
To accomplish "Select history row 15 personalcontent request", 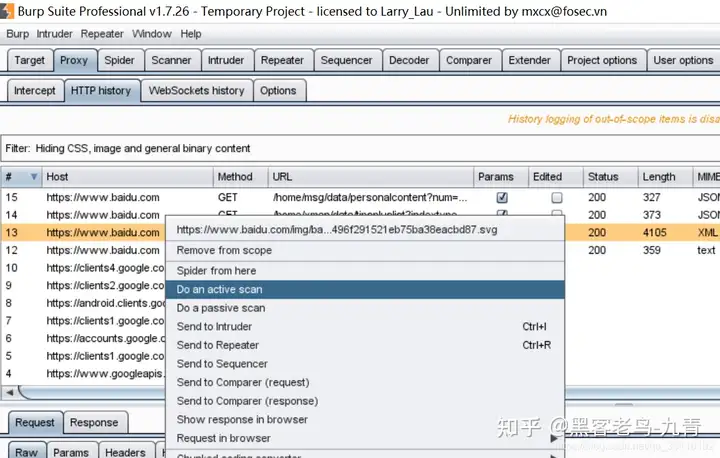I will tap(360, 198).
